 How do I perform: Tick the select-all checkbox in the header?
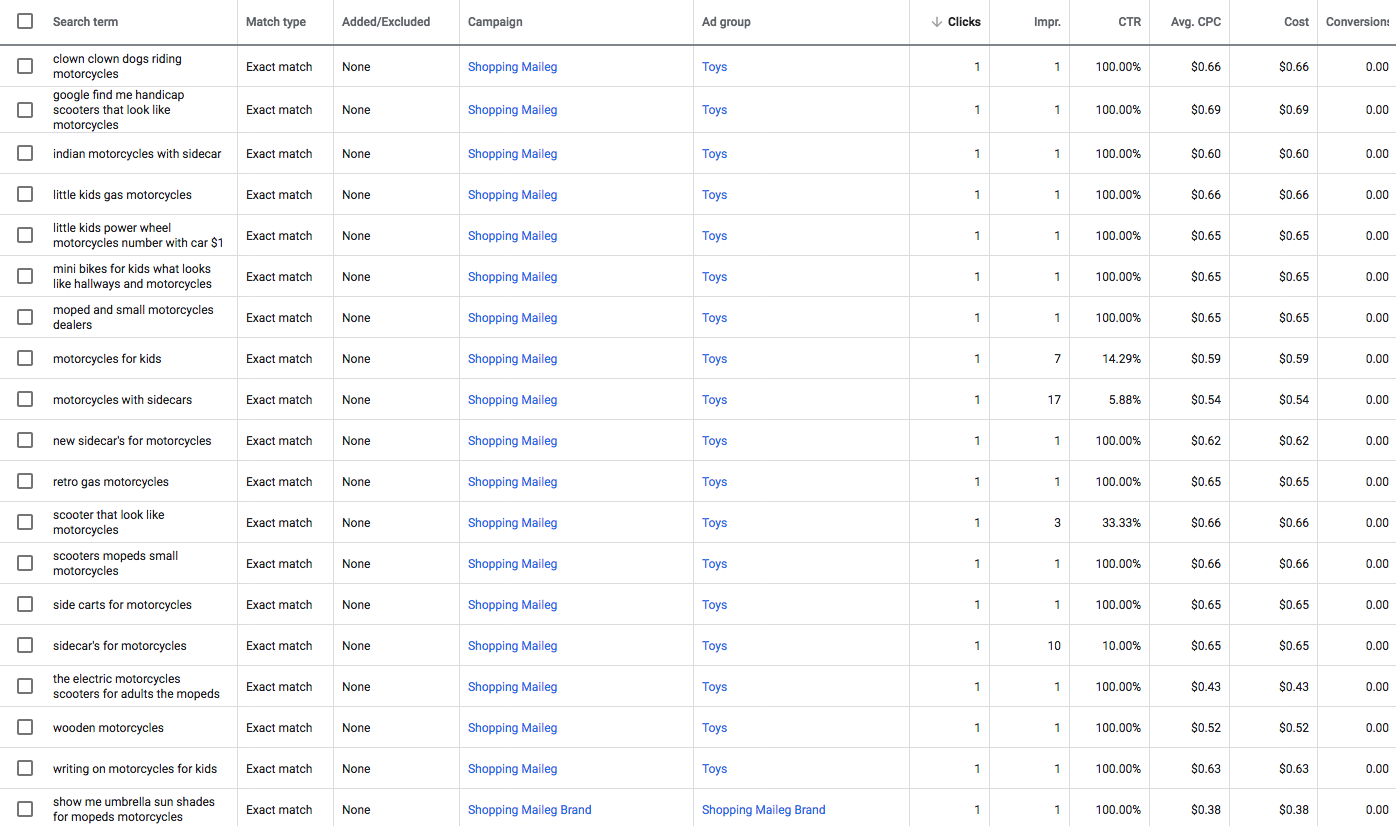pos(25,21)
